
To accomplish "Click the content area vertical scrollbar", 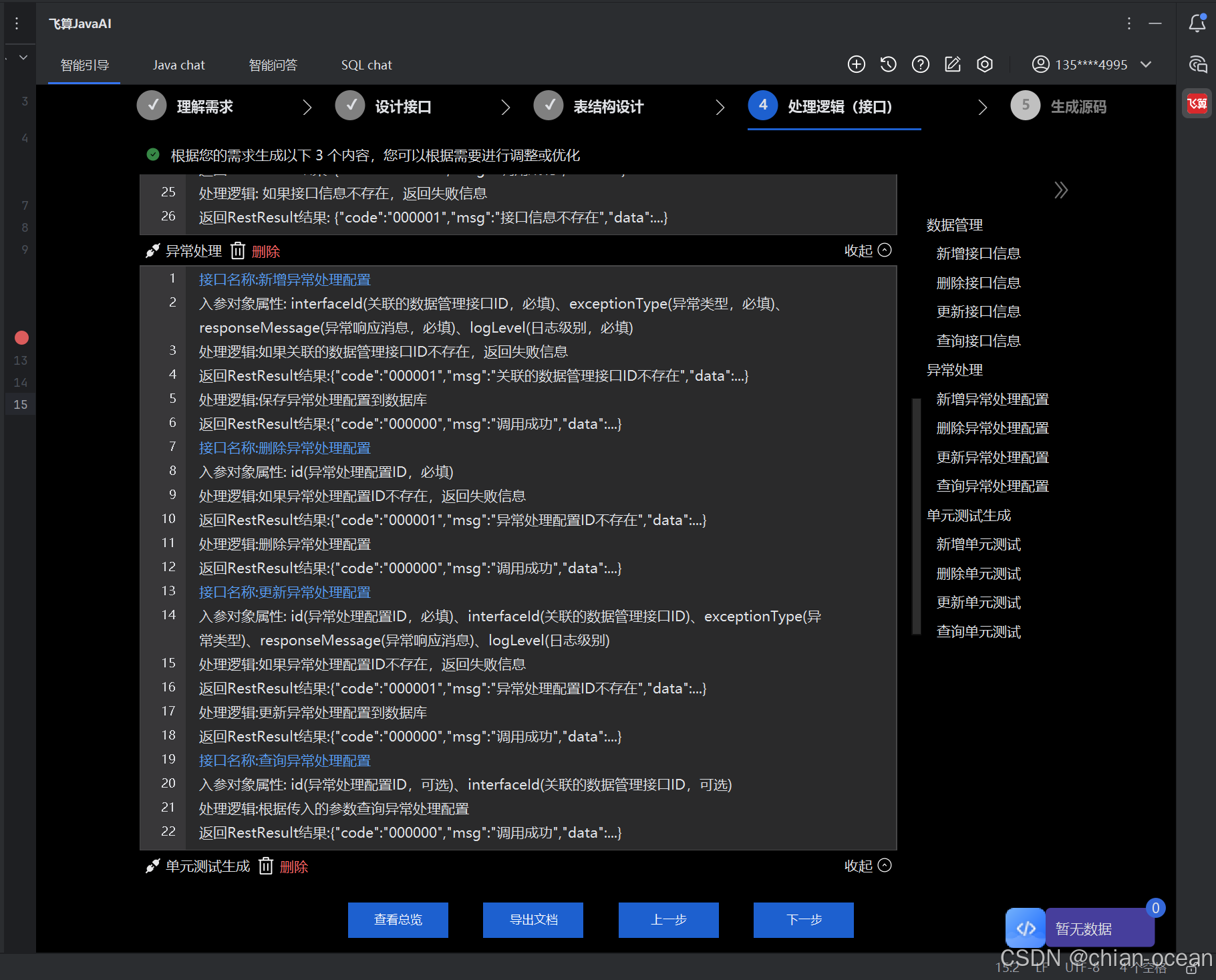I will 916,516.
